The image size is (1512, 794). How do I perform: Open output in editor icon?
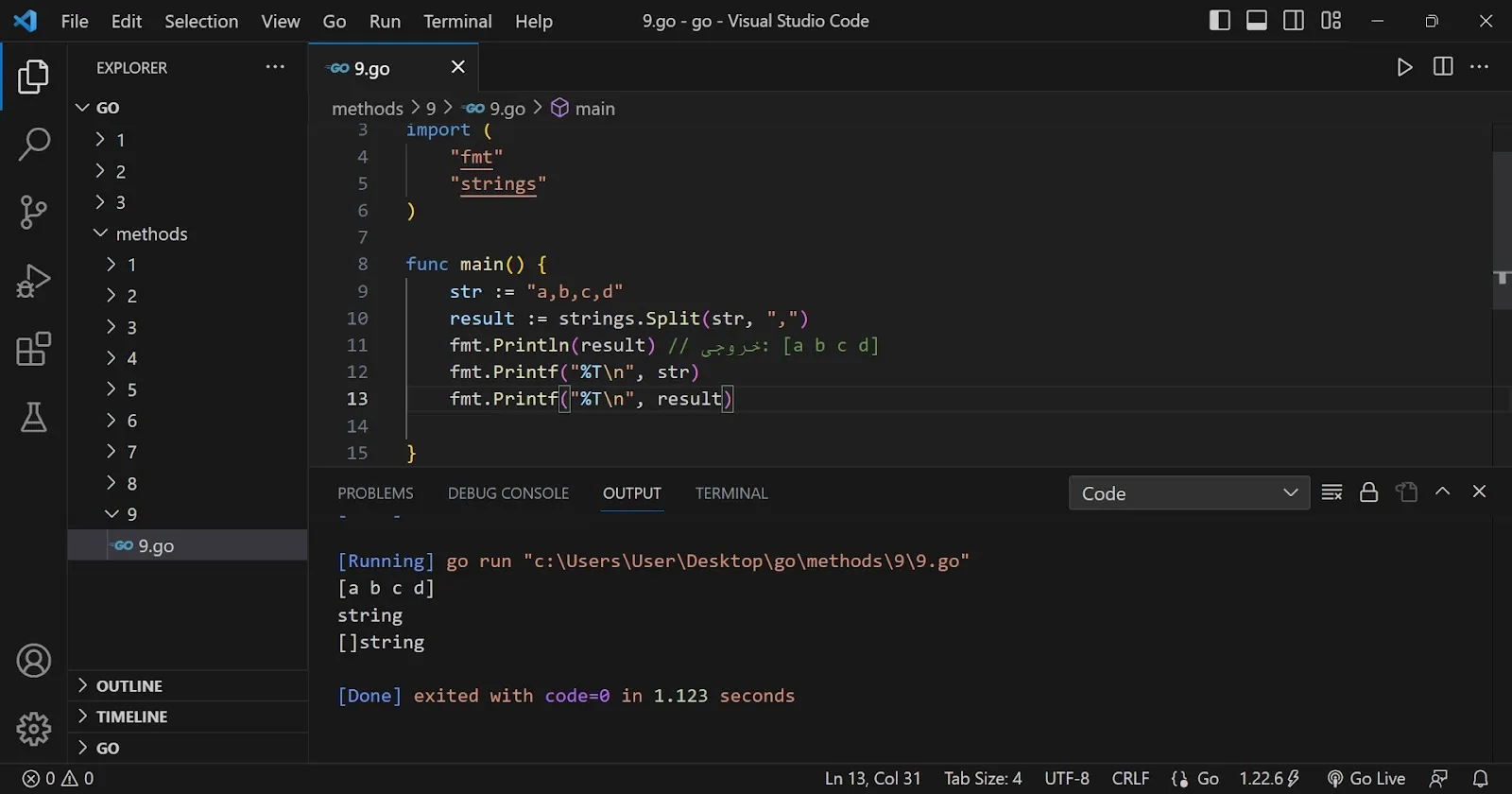tap(1406, 492)
